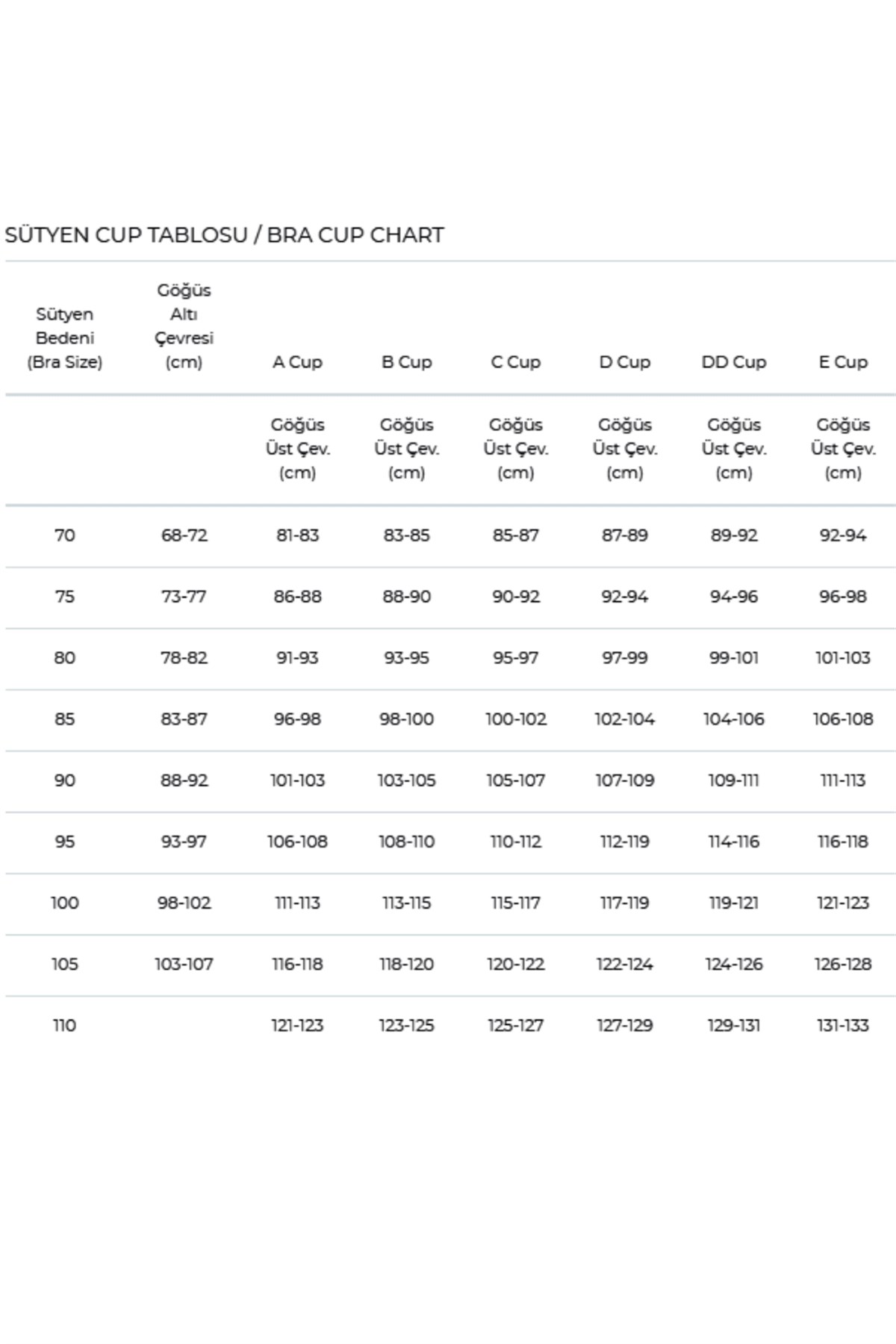
Task: Select the 'E Cup' column header
Action: [x=842, y=362]
